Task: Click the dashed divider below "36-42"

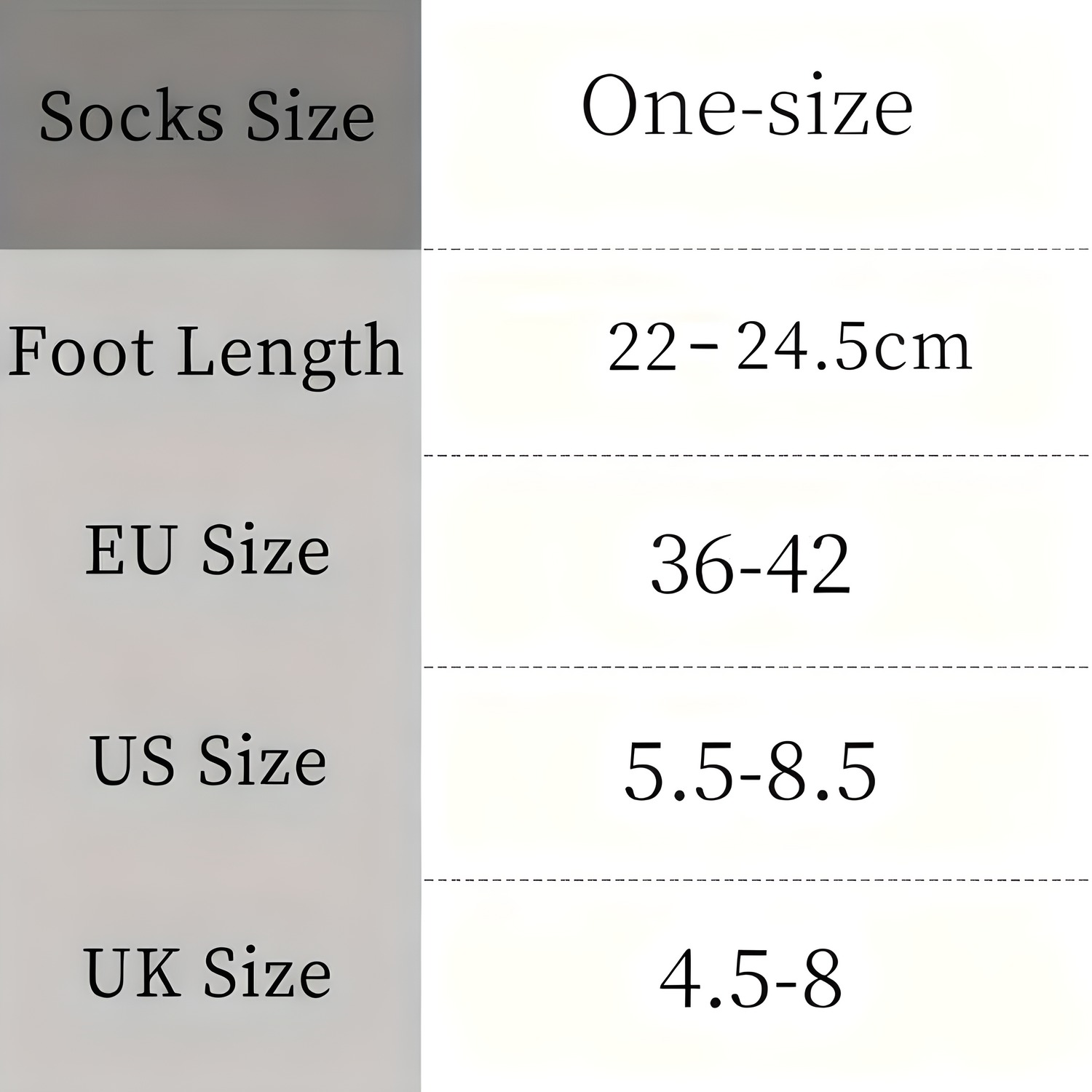Action: click(756, 666)
